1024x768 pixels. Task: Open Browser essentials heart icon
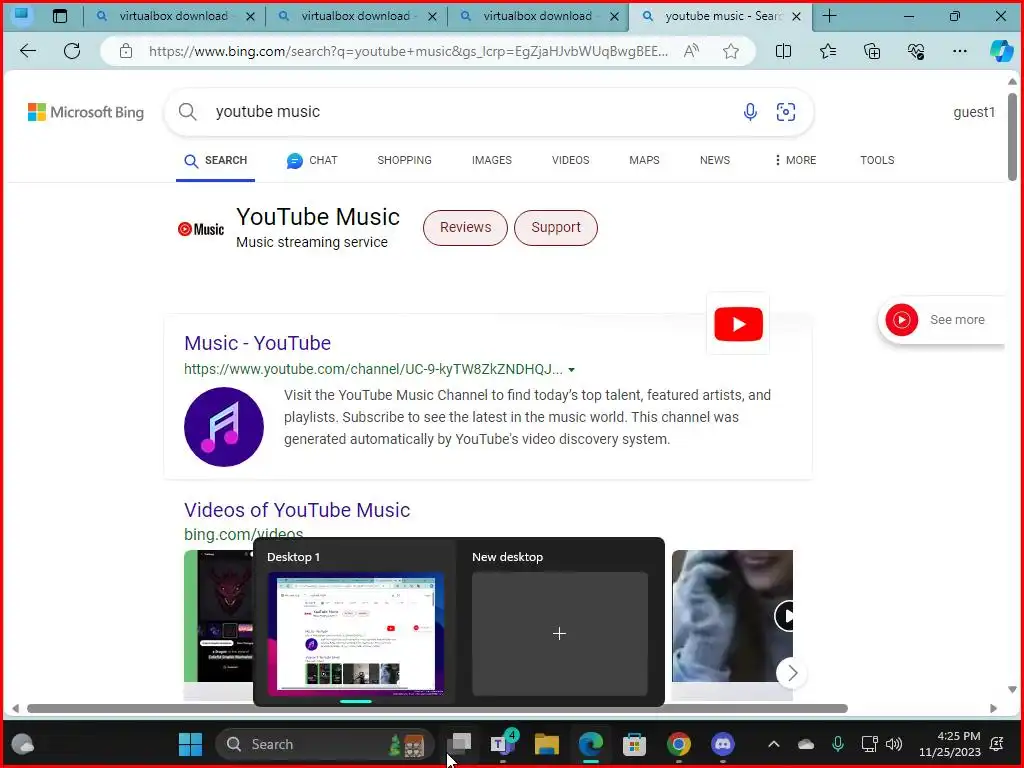pos(916,51)
